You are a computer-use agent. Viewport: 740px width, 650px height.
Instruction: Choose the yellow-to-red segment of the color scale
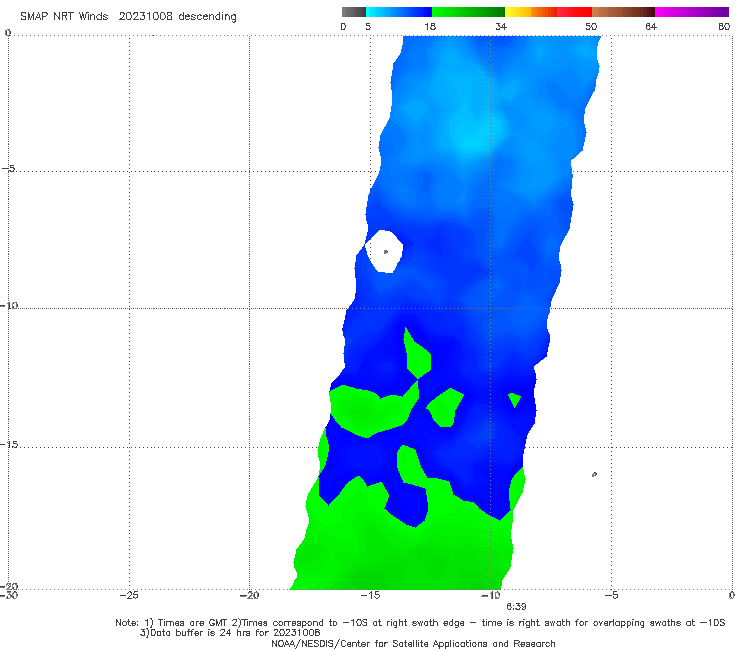pos(548,12)
